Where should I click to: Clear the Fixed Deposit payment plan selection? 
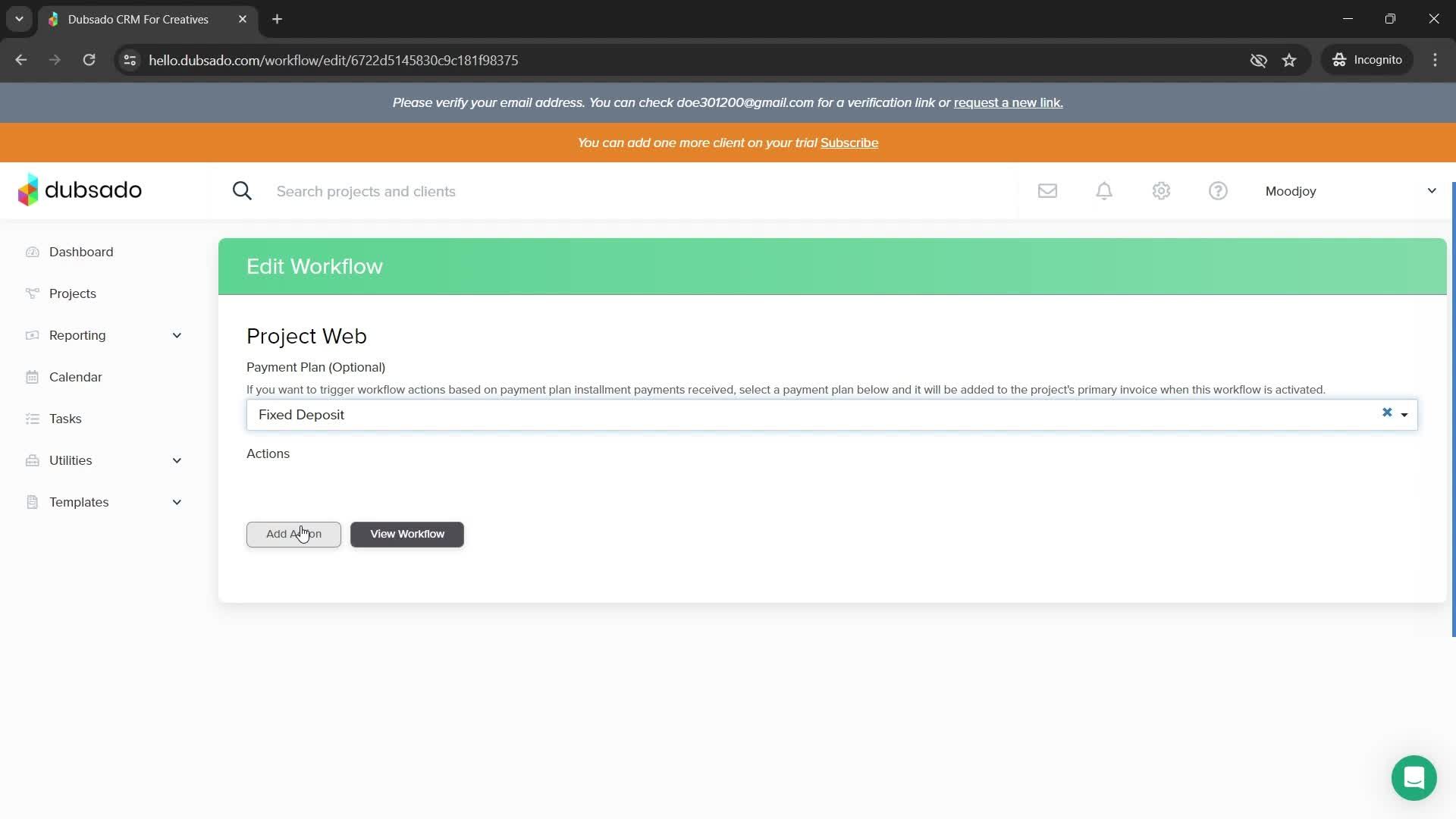pos(1387,413)
